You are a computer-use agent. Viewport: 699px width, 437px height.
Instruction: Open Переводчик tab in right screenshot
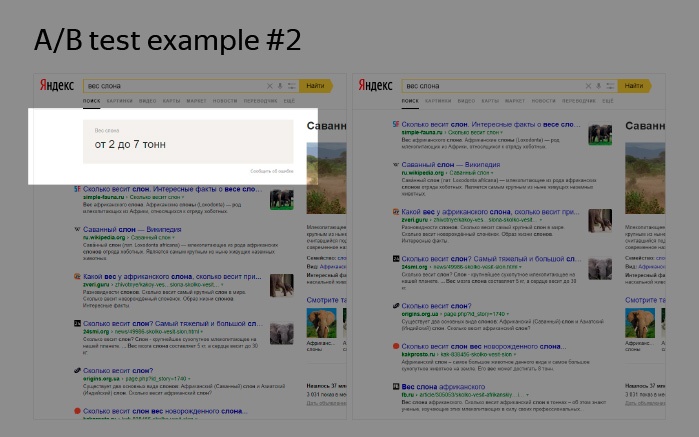pyautogui.click(x=580, y=101)
